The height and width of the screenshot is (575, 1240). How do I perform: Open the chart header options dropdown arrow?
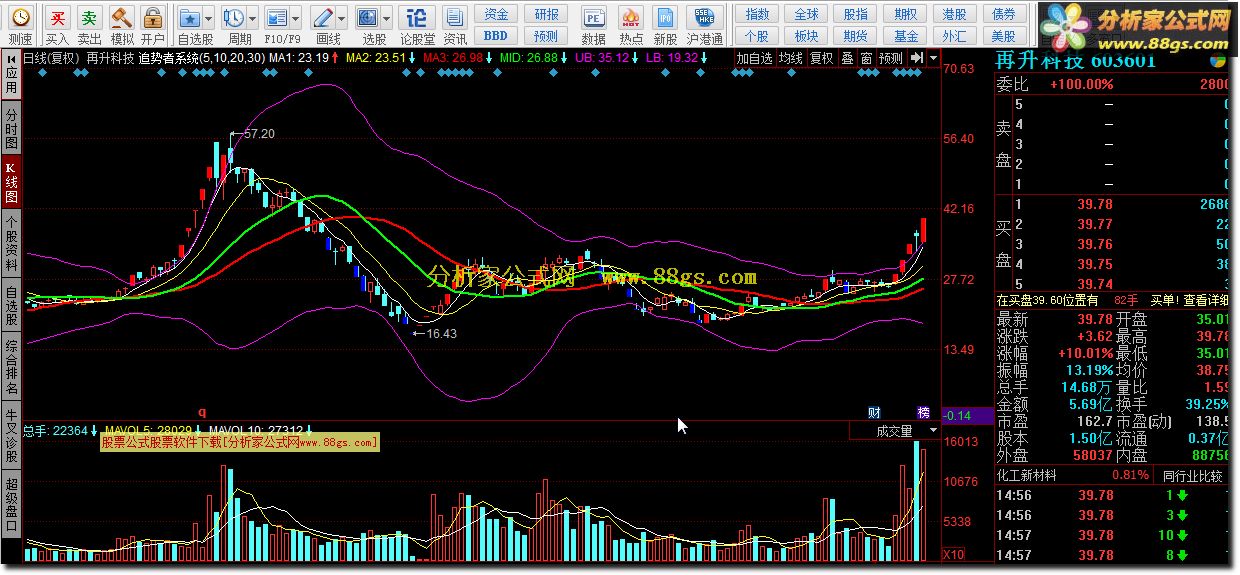[x=933, y=58]
